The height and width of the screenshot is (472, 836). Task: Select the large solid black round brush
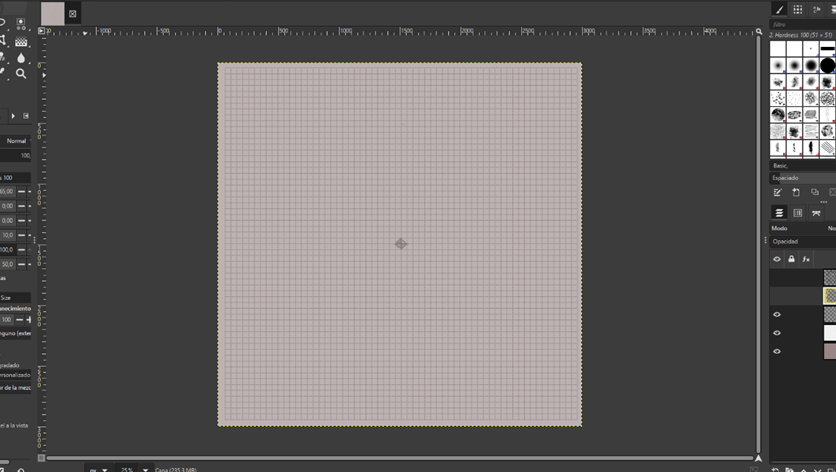[828, 65]
